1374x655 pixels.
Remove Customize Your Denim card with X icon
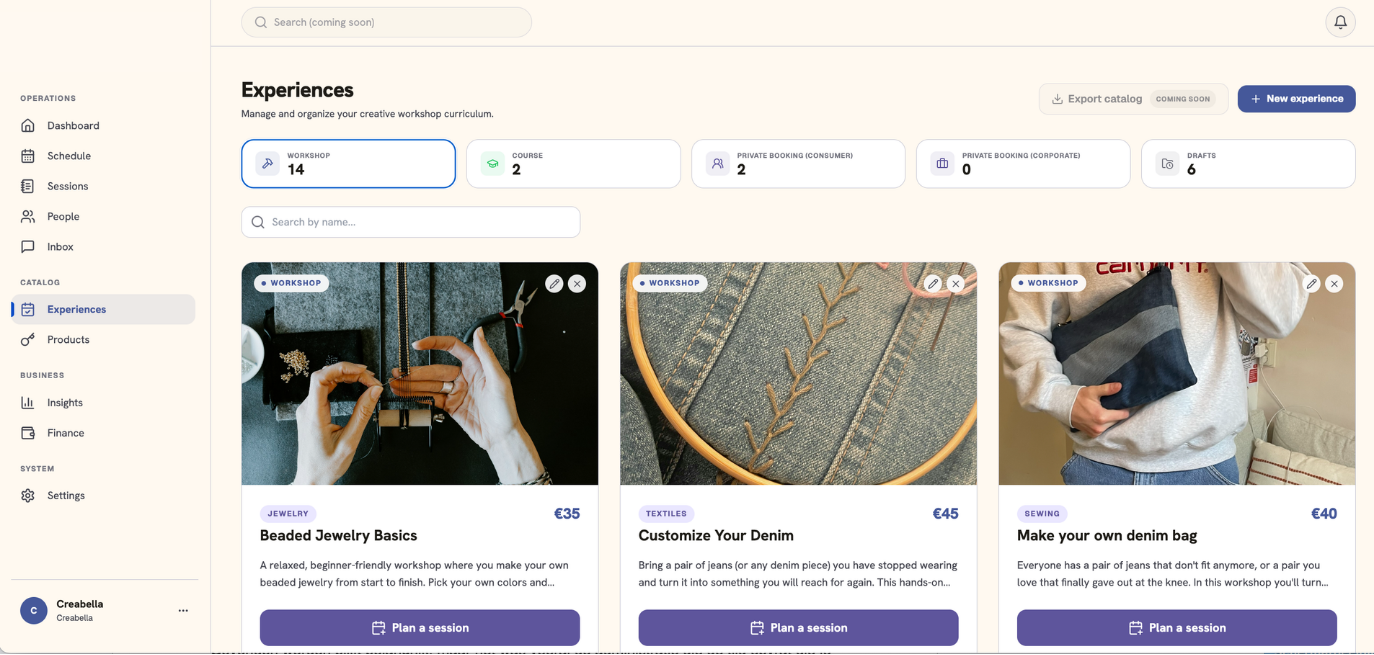956,284
